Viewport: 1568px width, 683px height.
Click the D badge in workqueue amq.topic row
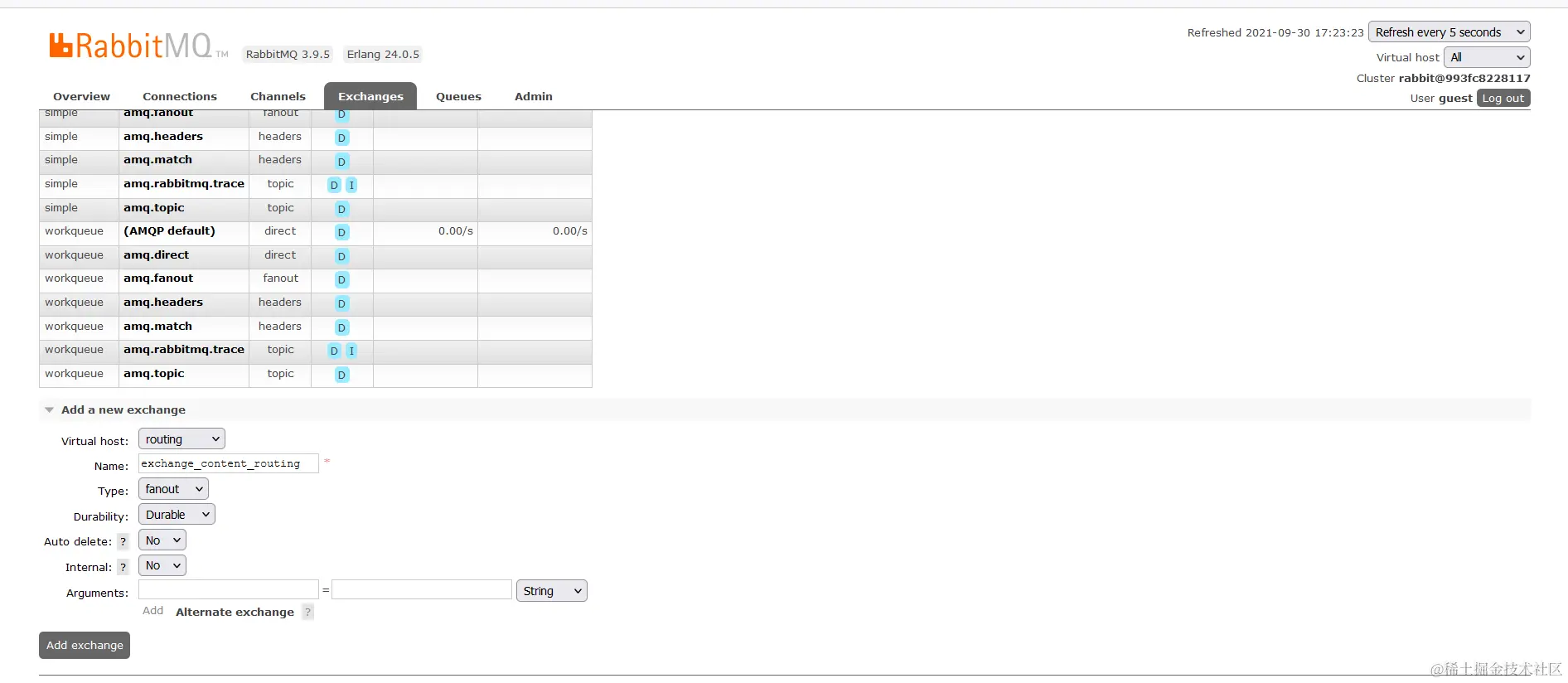pyautogui.click(x=341, y=375)
